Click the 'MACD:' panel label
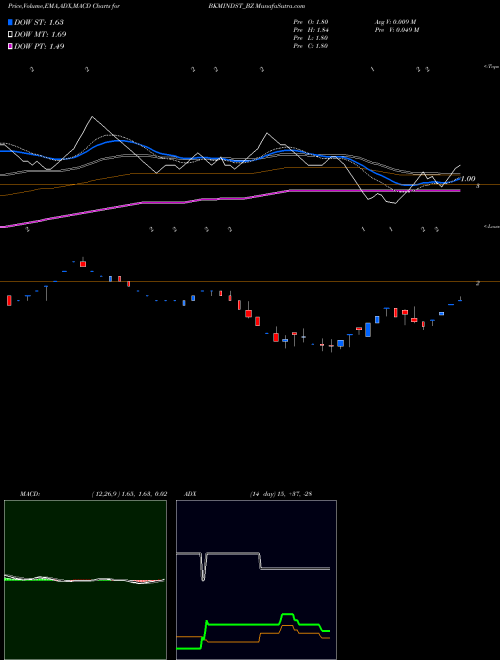 [x=30, y=494]
